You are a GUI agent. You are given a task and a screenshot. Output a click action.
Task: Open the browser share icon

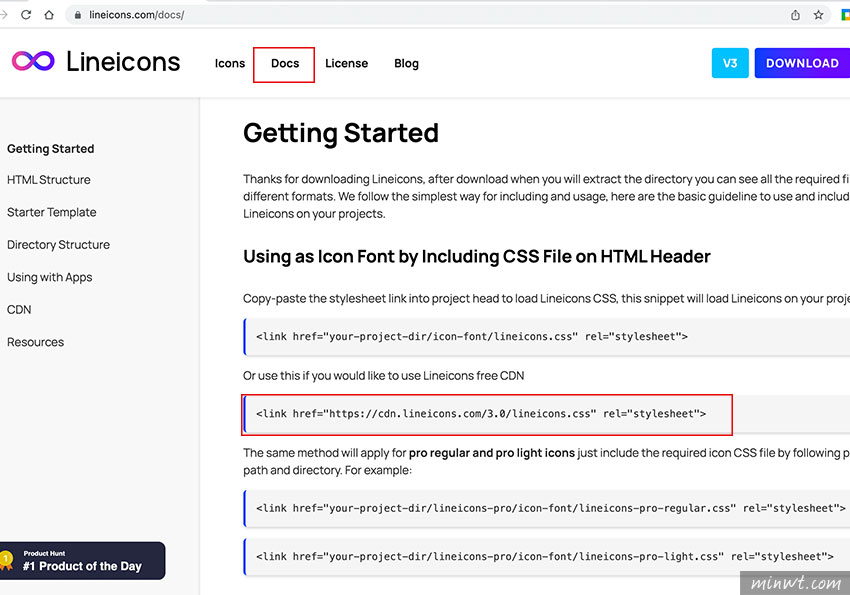(x=795, y=15)
